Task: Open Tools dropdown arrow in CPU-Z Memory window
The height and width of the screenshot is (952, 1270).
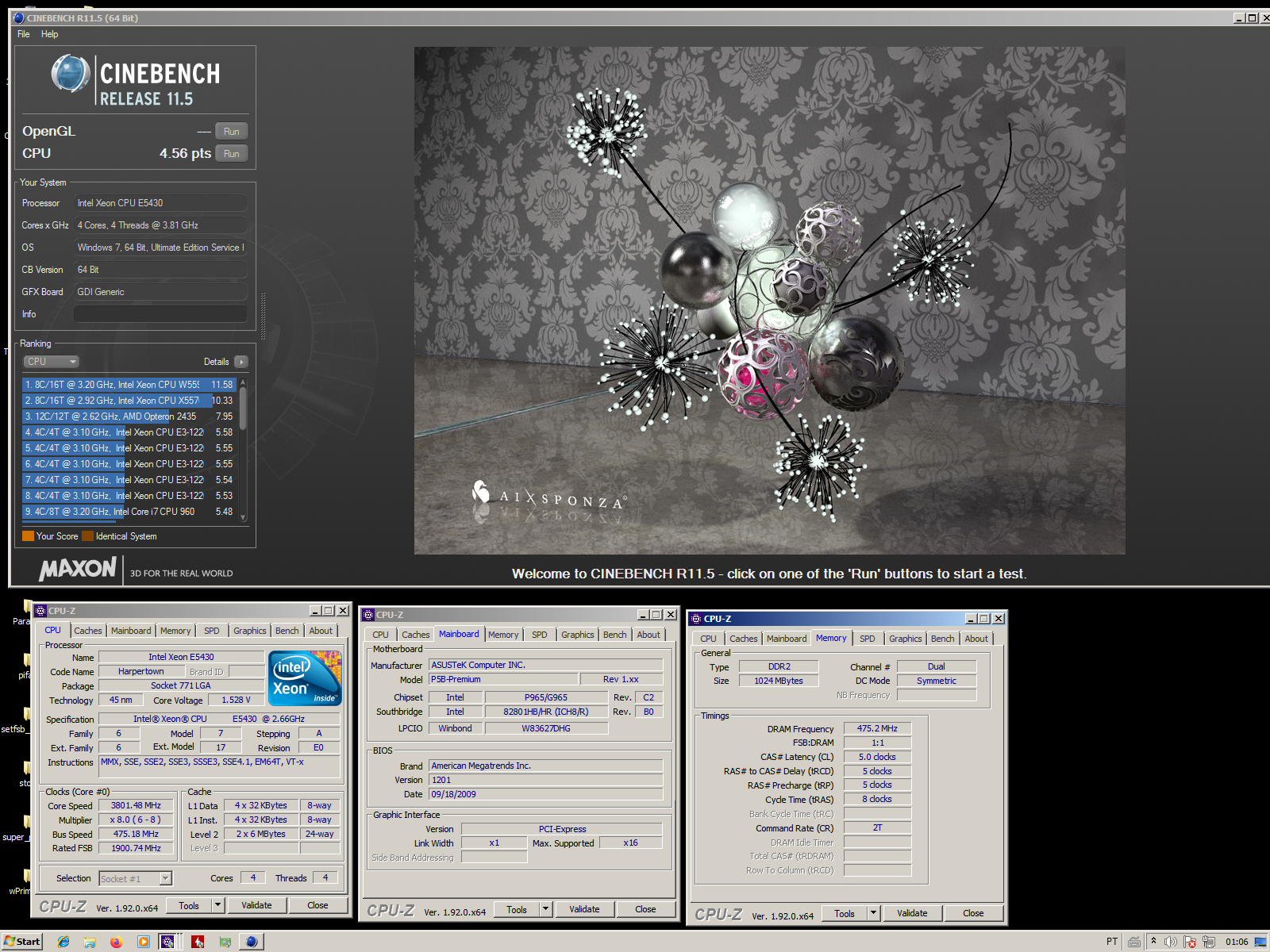Action: pos(873,913)
